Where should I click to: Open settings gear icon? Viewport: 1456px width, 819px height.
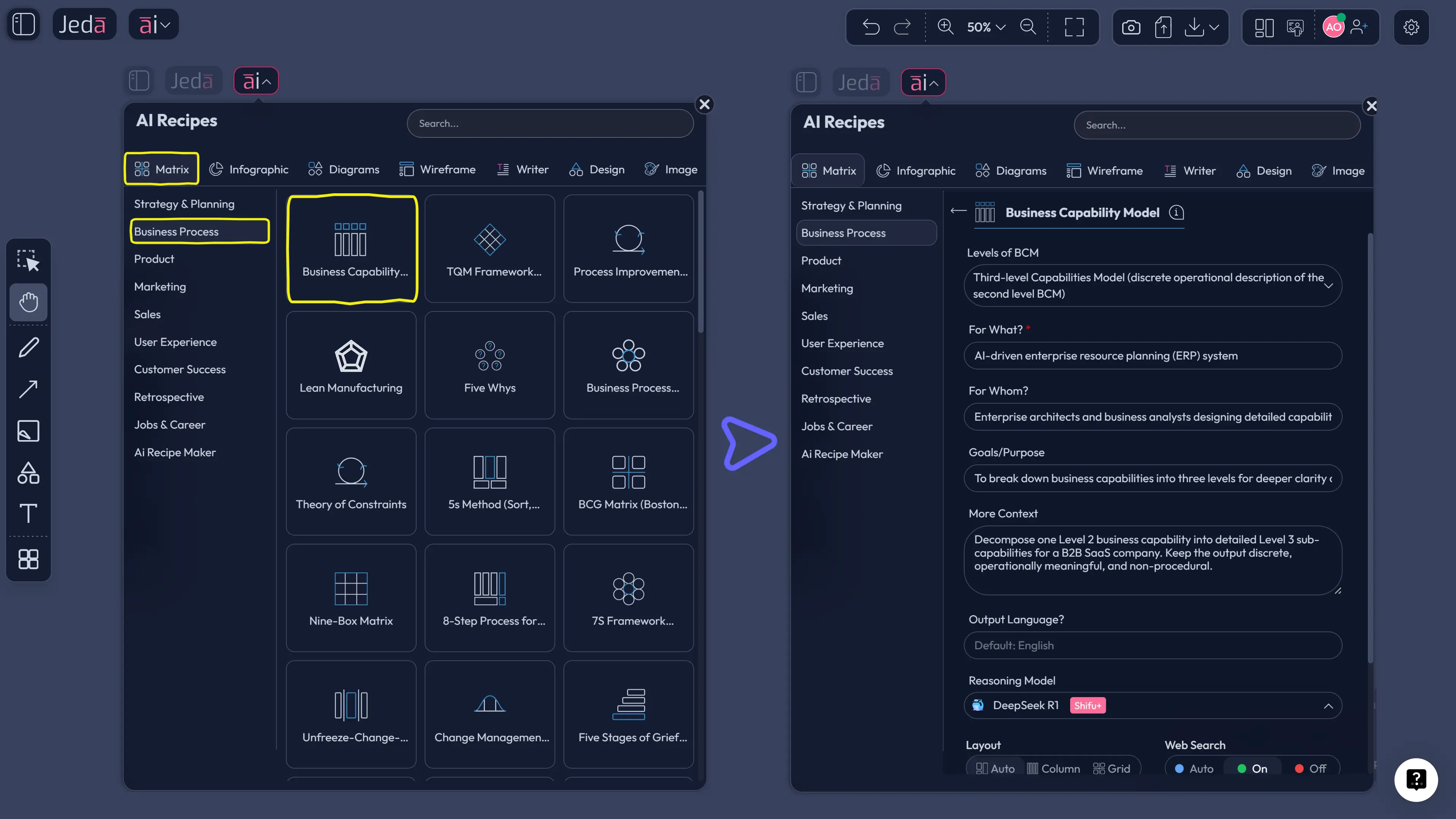coord(1411,27)
